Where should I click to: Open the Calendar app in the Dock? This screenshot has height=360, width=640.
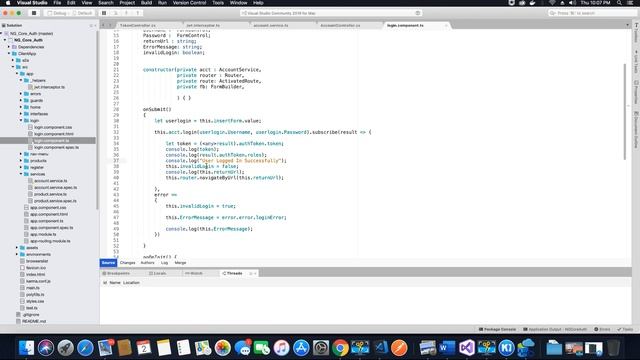click(144, 348)
